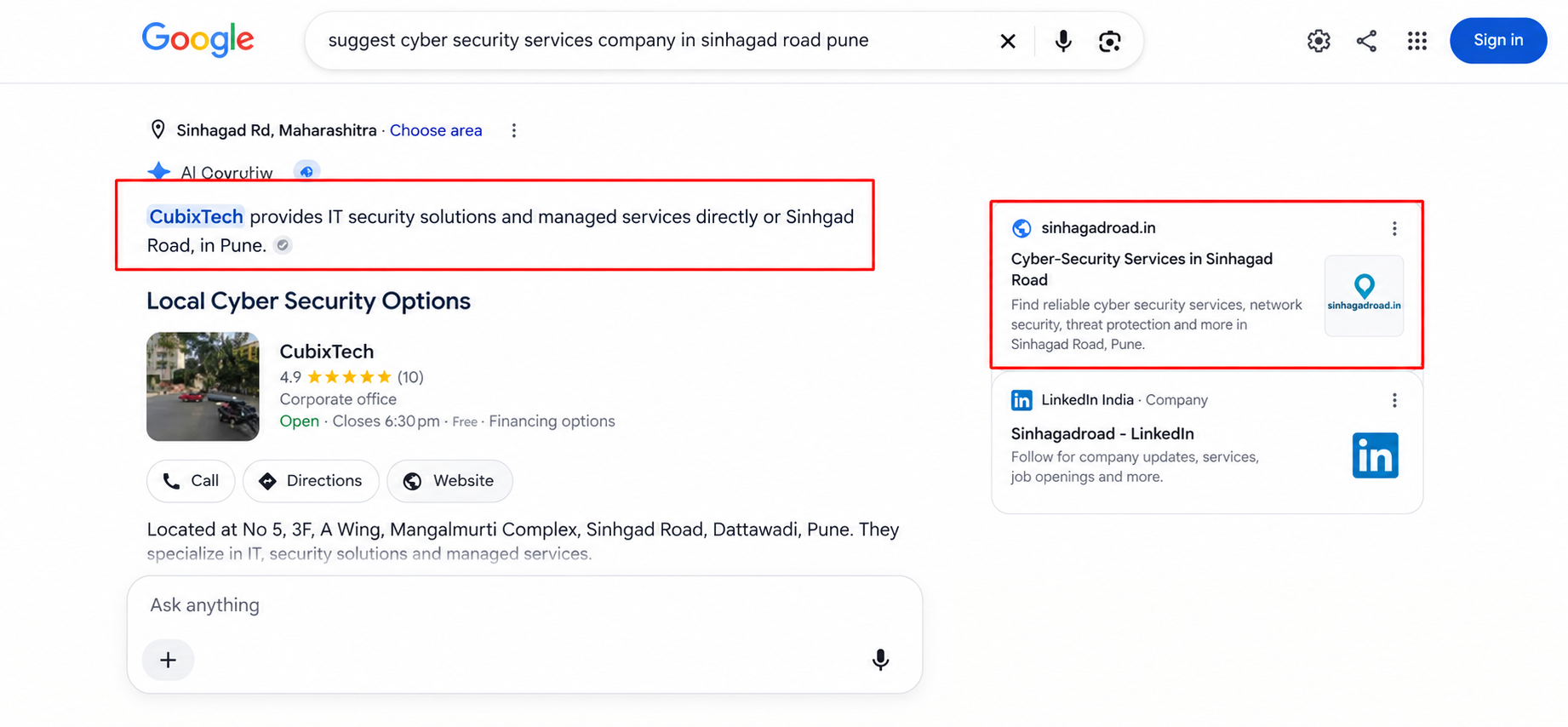Click the plus button in the ask box
Screen dimensions: 1568x727
pyautogui.click(x=169, y=660)
